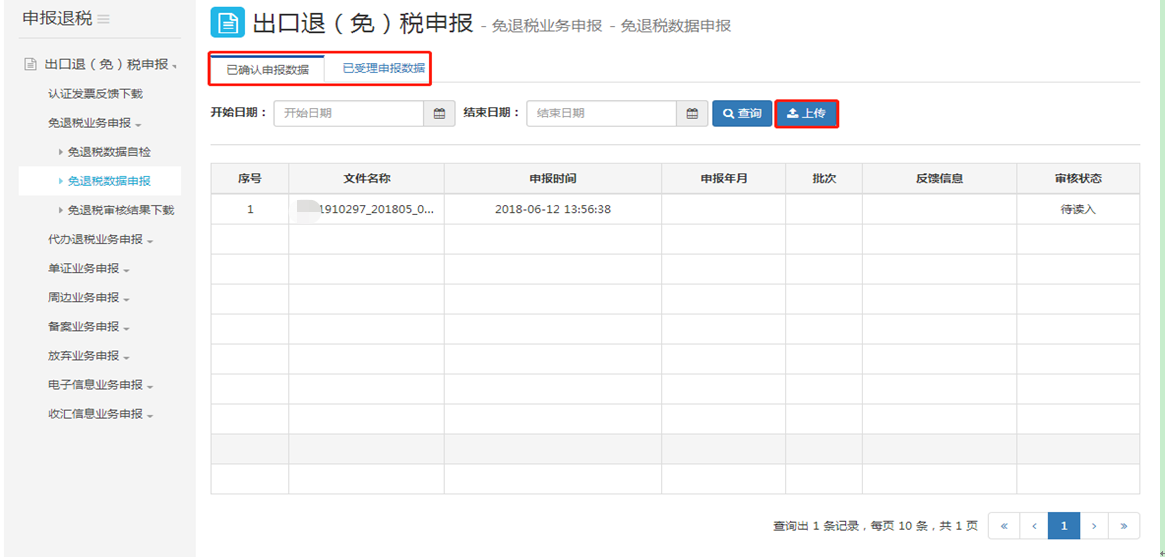This screenshot has width=1165, height=557.
Task: Click the 上传 upload button
Action: 806,114
